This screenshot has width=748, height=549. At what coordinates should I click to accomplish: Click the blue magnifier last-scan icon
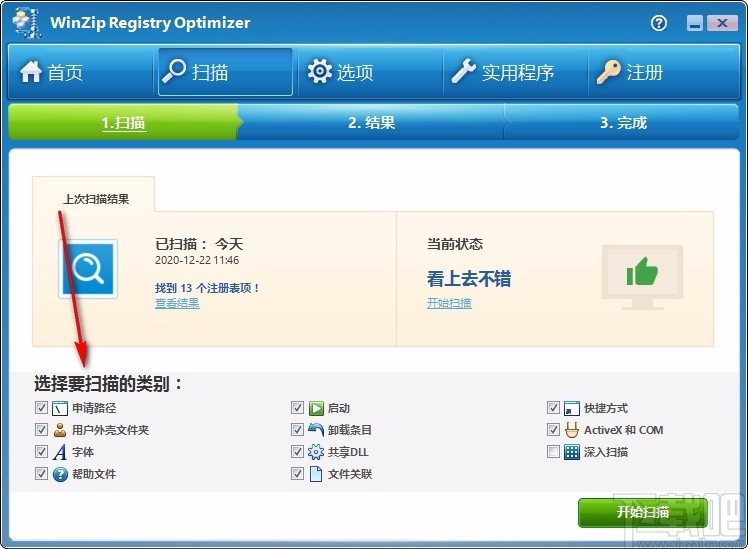click(x=88, y=269)
